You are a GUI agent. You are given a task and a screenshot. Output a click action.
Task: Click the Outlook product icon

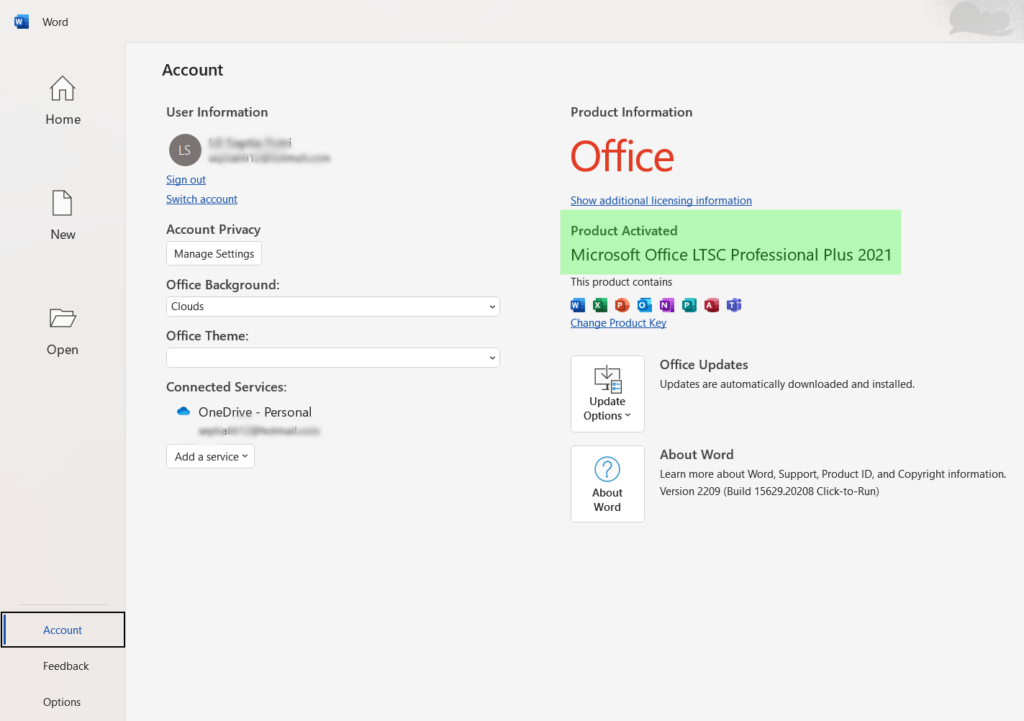[644, 305]
